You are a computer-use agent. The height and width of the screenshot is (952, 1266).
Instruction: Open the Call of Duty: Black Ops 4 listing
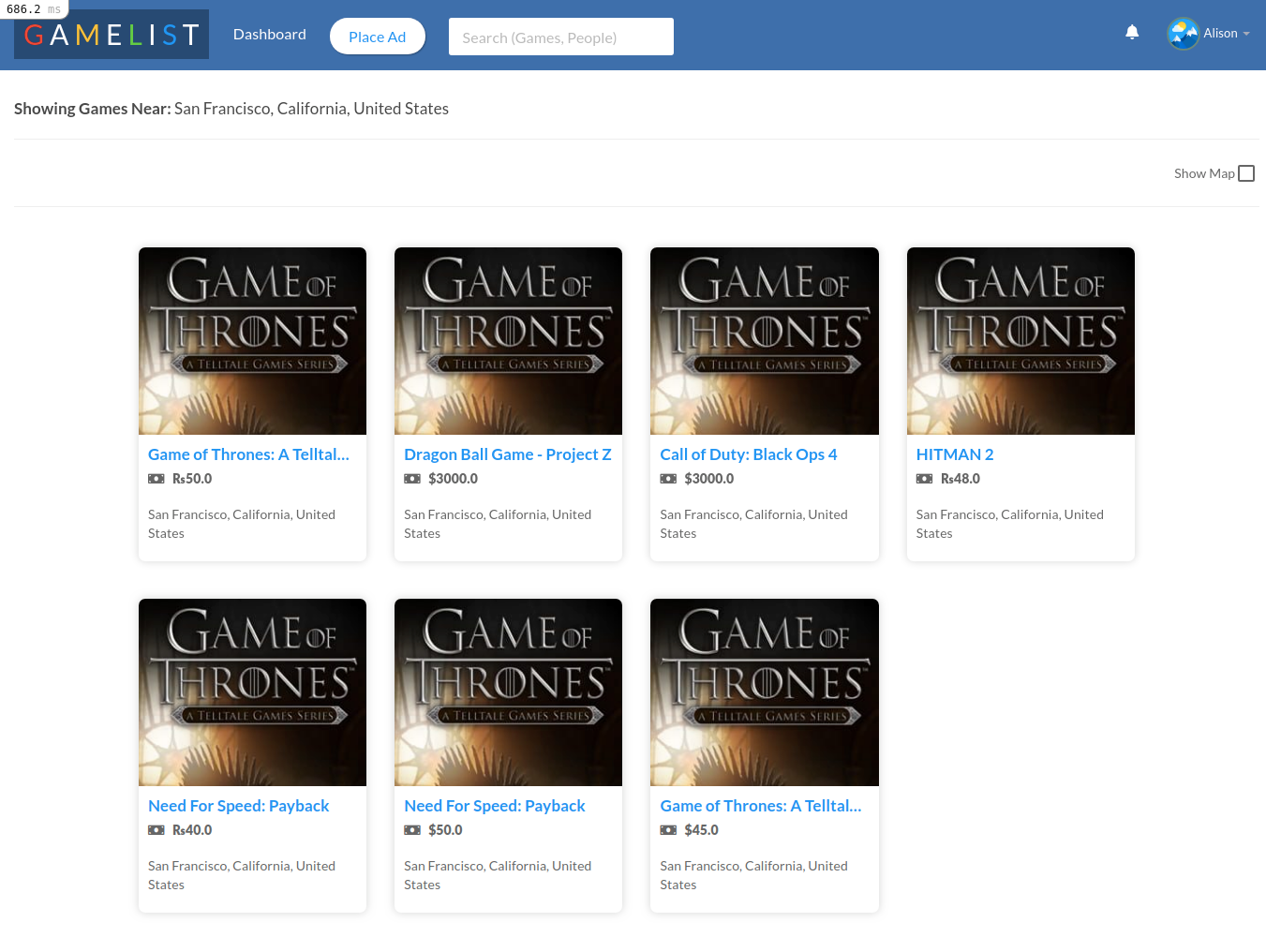749,454
